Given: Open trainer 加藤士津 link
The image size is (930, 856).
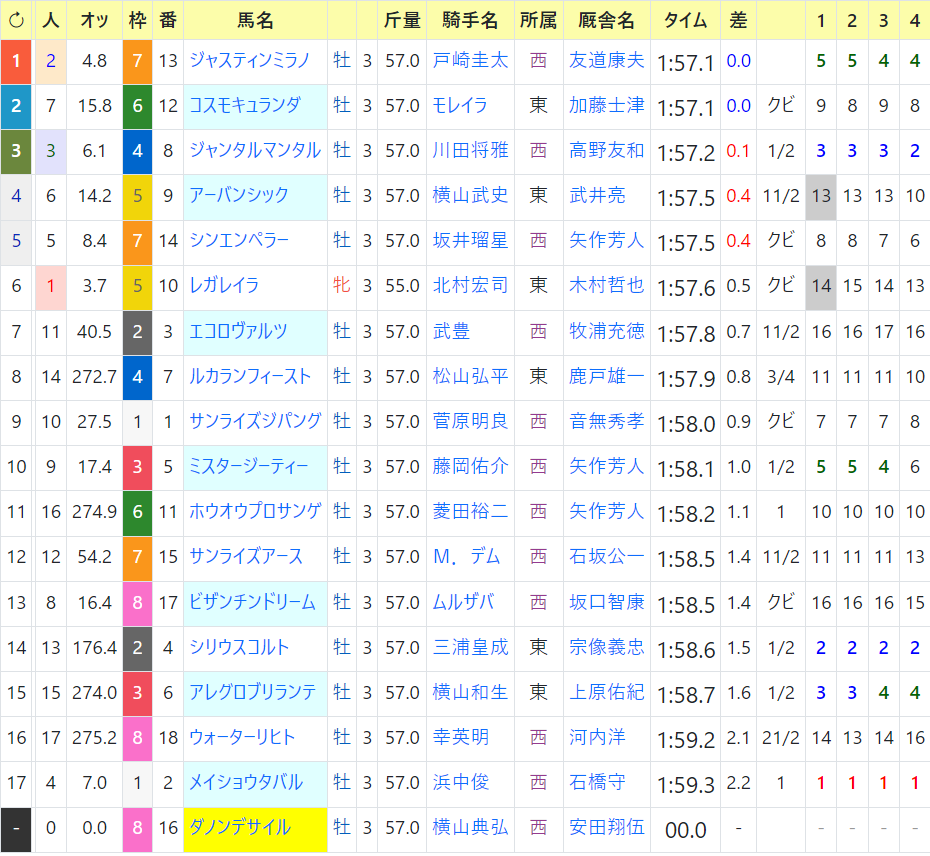Looking at the screenshot, I should click(607, 106).
